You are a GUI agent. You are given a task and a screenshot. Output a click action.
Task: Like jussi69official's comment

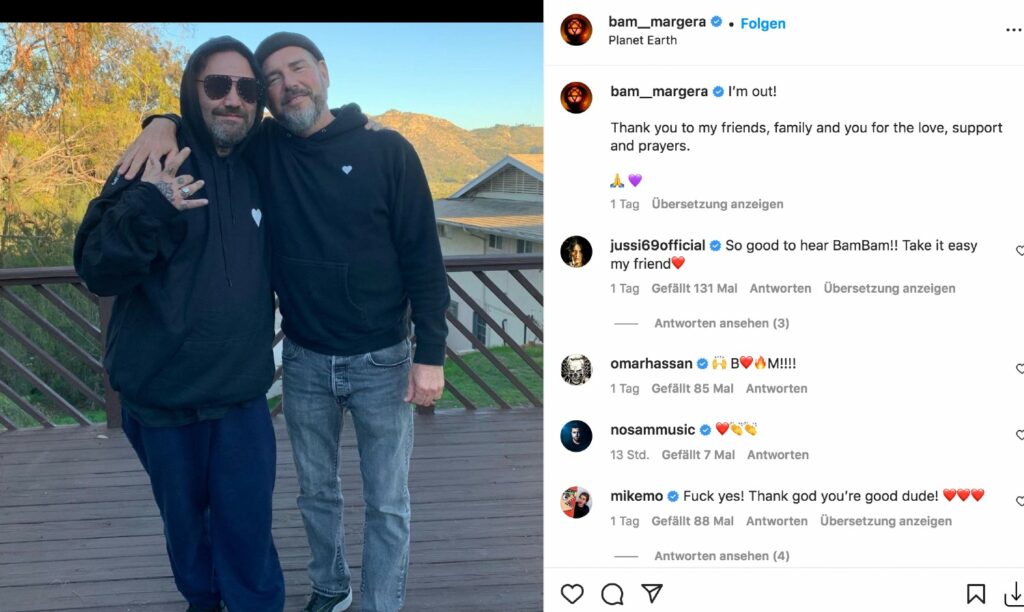click(x=1019, y=251)
